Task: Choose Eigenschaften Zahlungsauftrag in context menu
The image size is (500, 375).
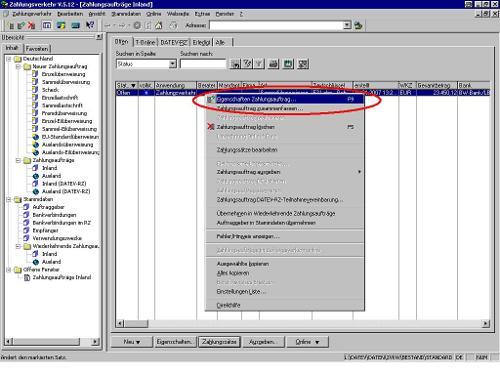Action: 285,99
